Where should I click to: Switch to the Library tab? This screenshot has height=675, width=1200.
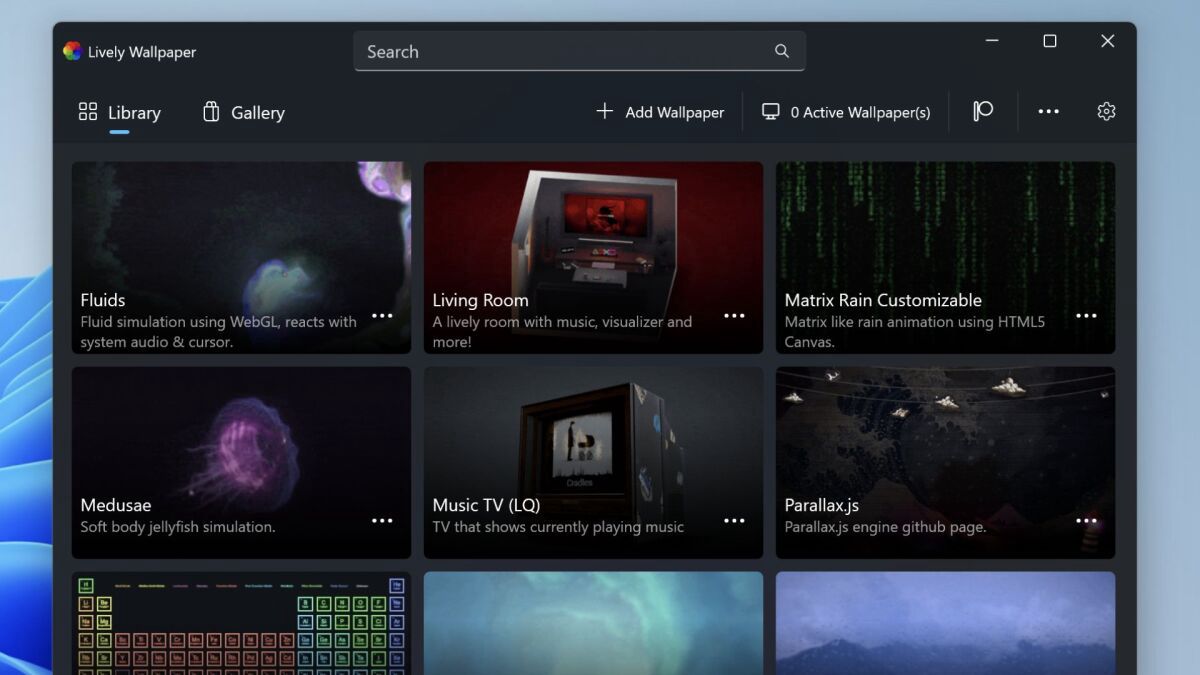coord(120,113)
